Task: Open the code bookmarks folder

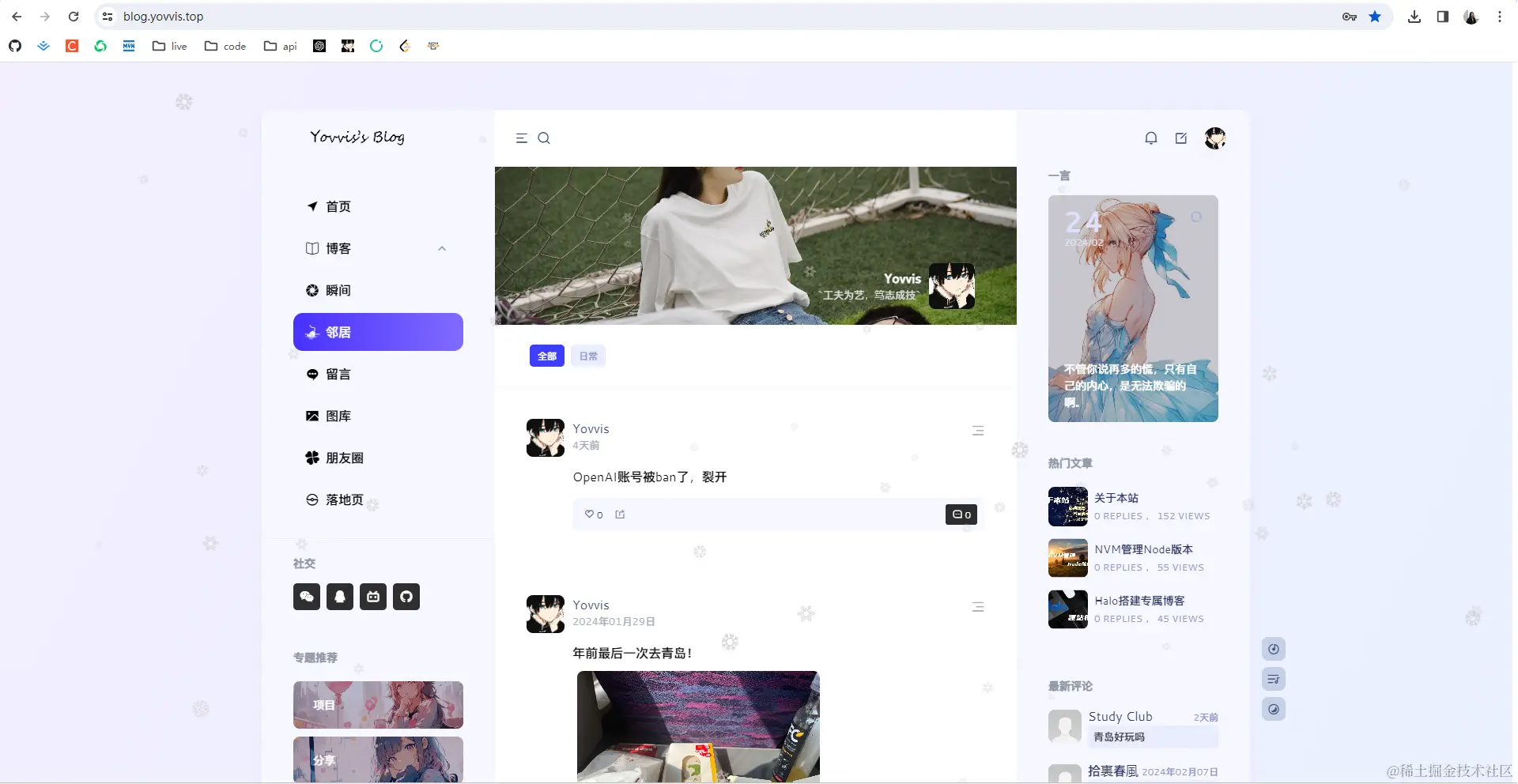Action: 225,46
